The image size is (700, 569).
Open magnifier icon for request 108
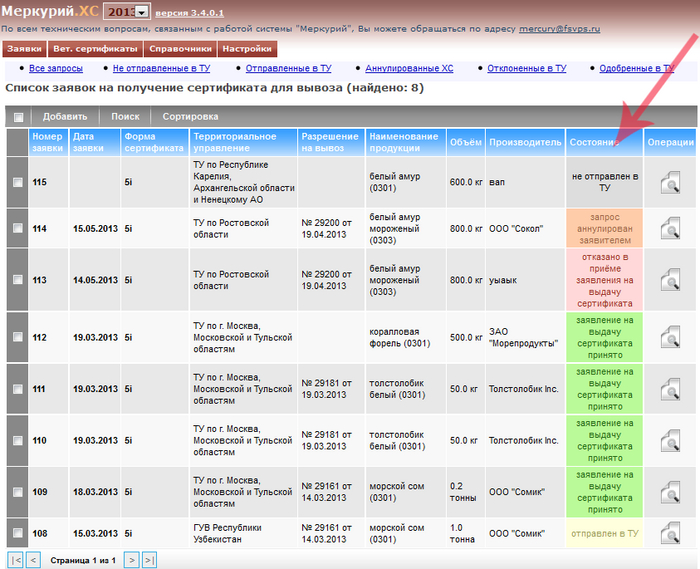[x=669, y=532]
